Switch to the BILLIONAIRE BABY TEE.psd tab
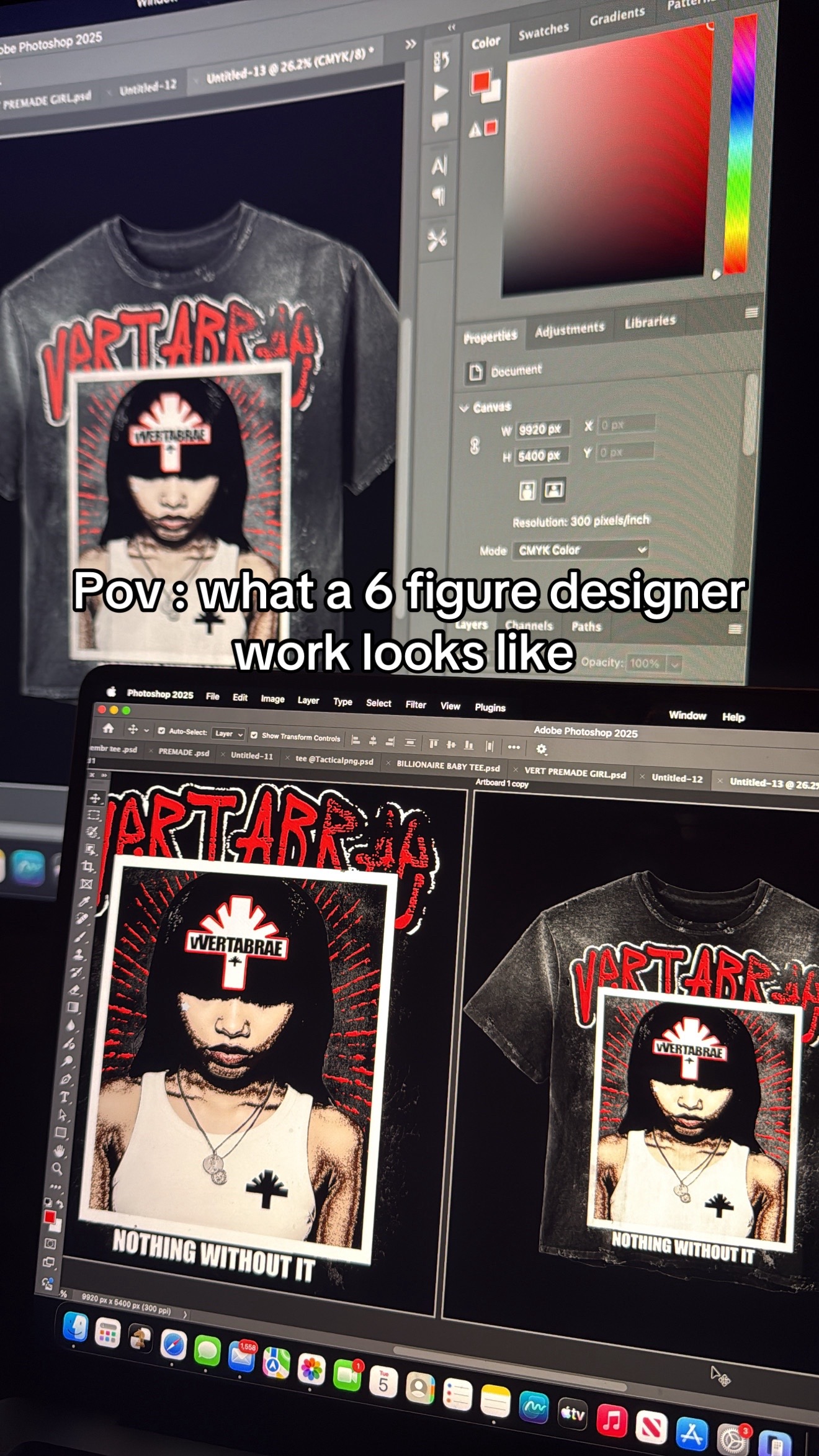The width and height of the screenshot is (819, 1456). click(449, 766)
